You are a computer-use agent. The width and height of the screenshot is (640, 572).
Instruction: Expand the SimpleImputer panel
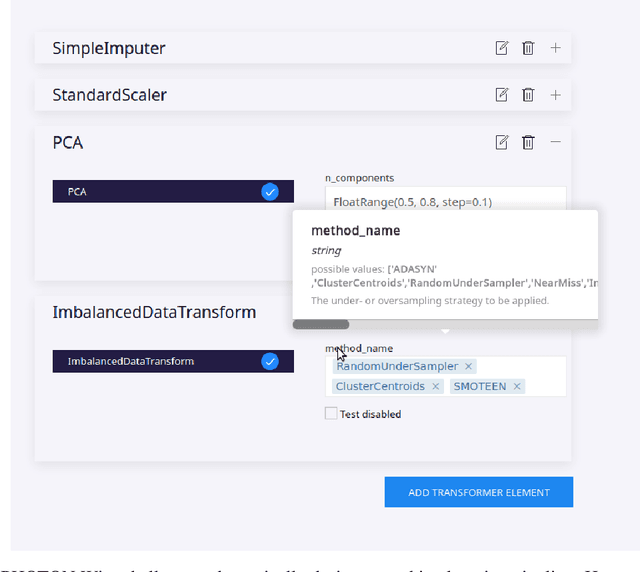click(x=556, y=48)
